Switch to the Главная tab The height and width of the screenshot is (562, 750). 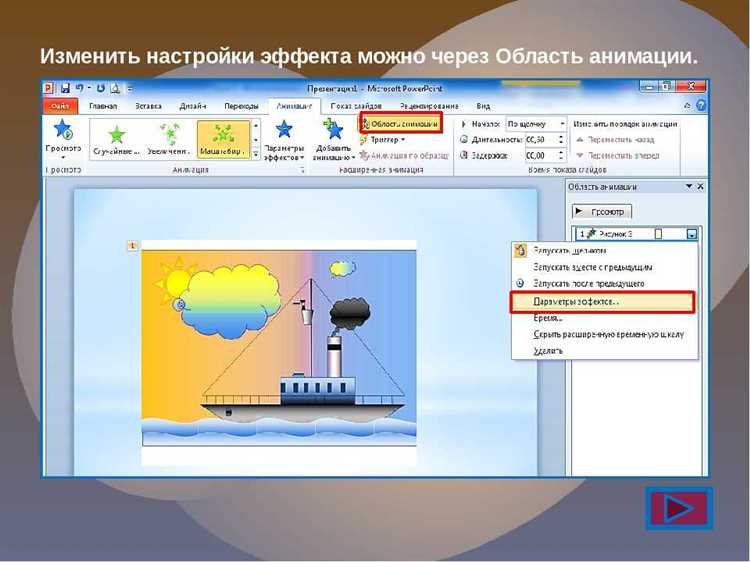pyautogui.click(x=103, y=106)
